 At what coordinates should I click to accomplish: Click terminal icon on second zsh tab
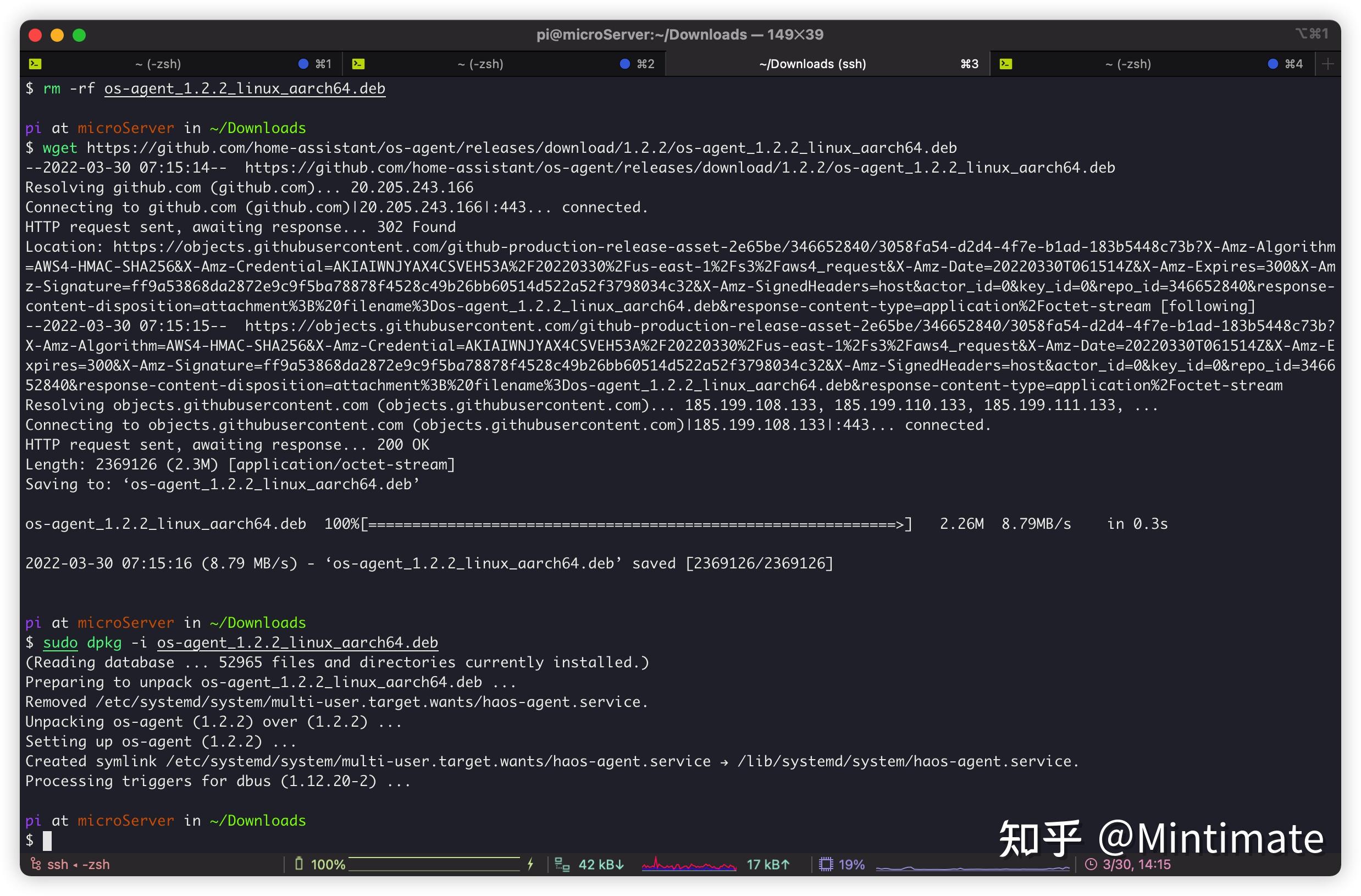[358, 63]
